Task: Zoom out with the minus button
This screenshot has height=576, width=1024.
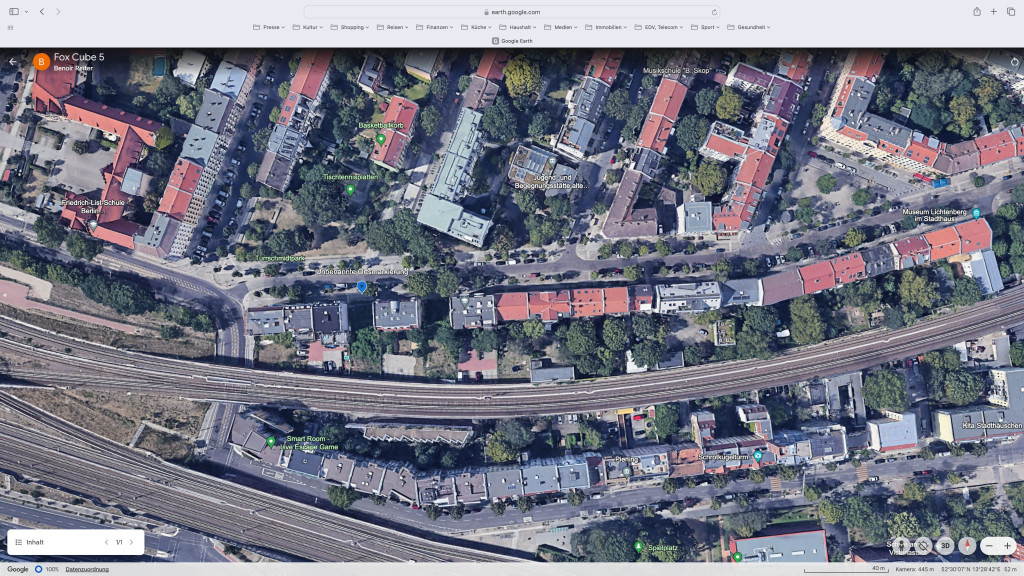Action: [989, 545]
